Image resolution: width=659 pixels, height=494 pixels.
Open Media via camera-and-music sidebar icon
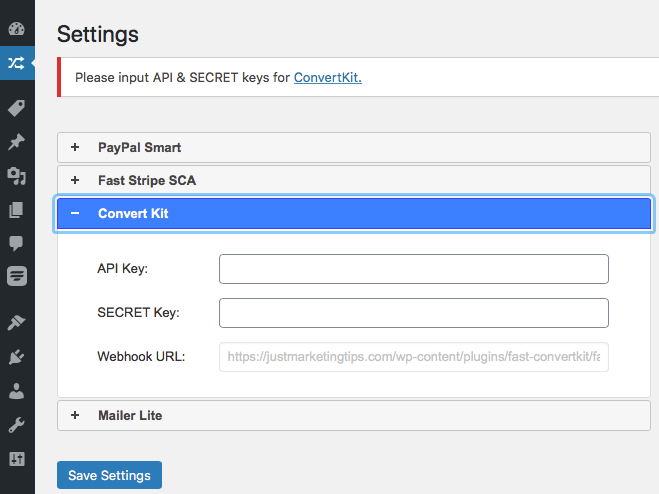[x=16, y=176]
